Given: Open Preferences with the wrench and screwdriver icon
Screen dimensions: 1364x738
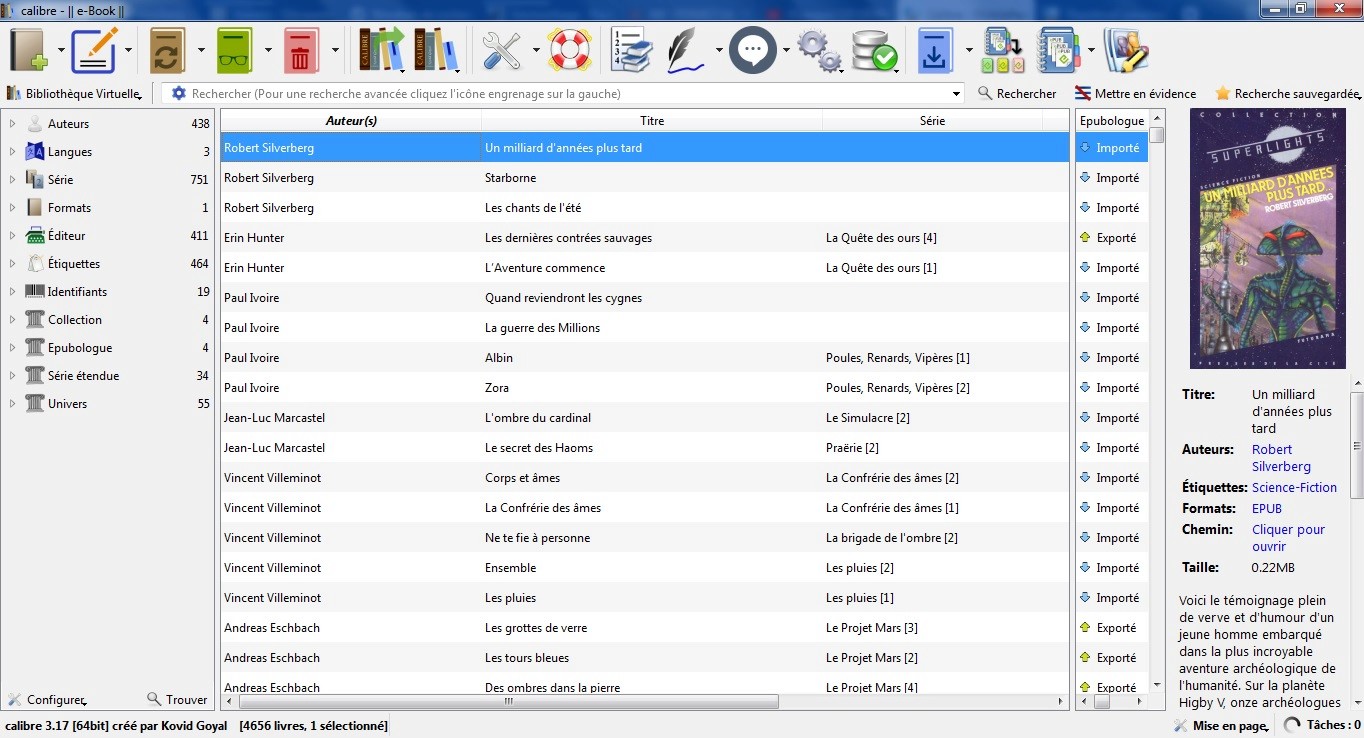Looking at the screenshot, I should 502,50.
